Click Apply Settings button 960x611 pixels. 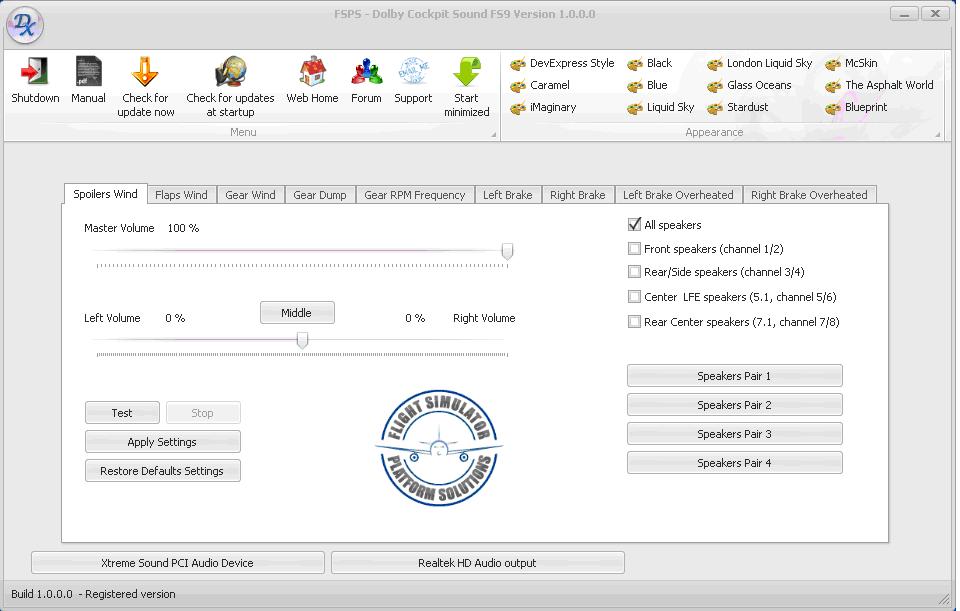point(162,442)
